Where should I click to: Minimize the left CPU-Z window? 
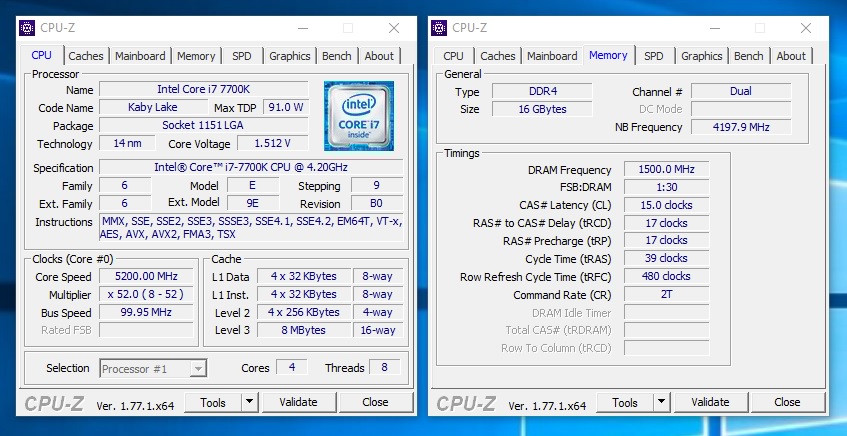[303, 28]
